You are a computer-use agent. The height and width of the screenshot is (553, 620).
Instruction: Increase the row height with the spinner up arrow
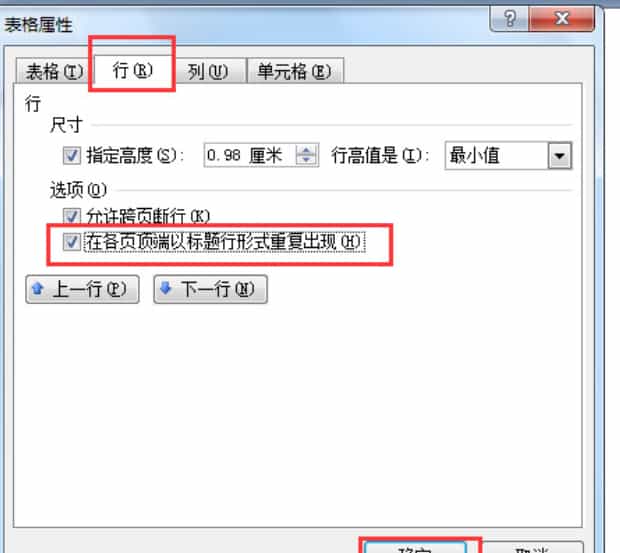coord(306,149)
